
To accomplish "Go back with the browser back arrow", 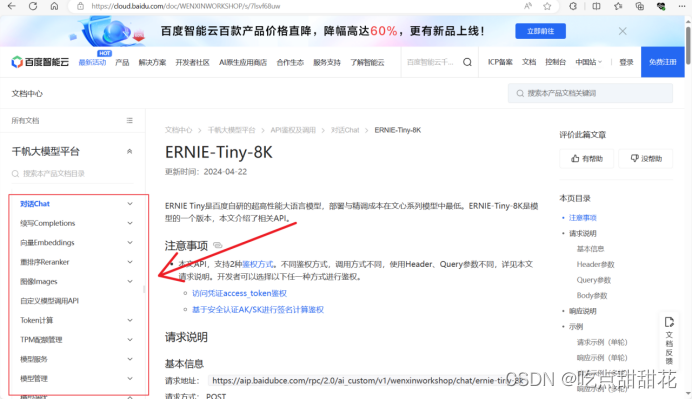I will pos(12,6).
